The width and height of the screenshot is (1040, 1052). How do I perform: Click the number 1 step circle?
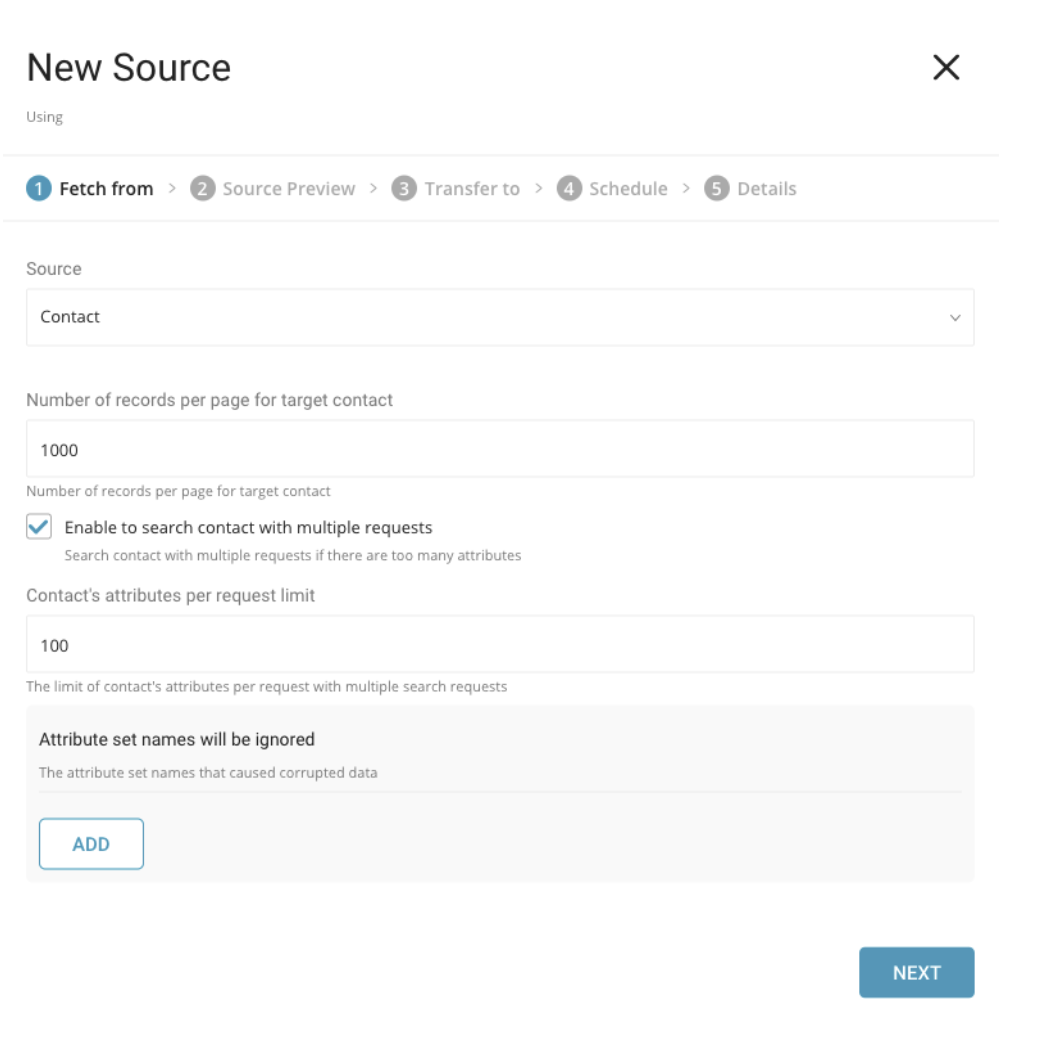point(38,189)
